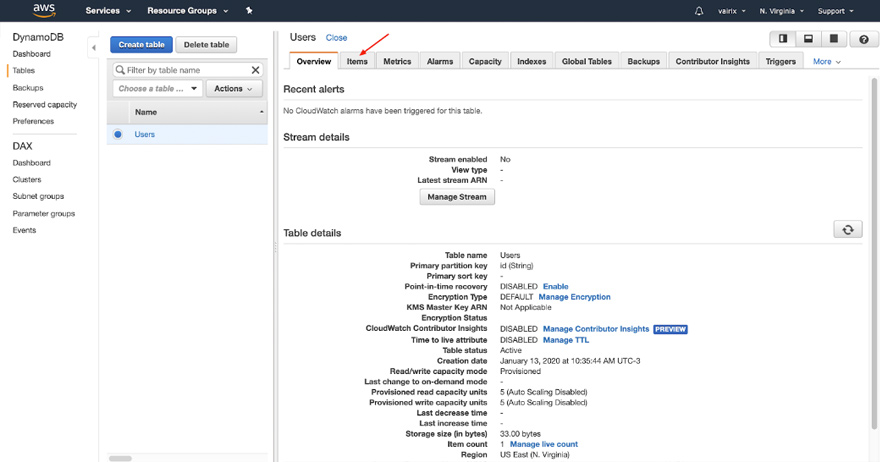Open Tables in the sidebar
880x462 pixels.
(24, 70)
